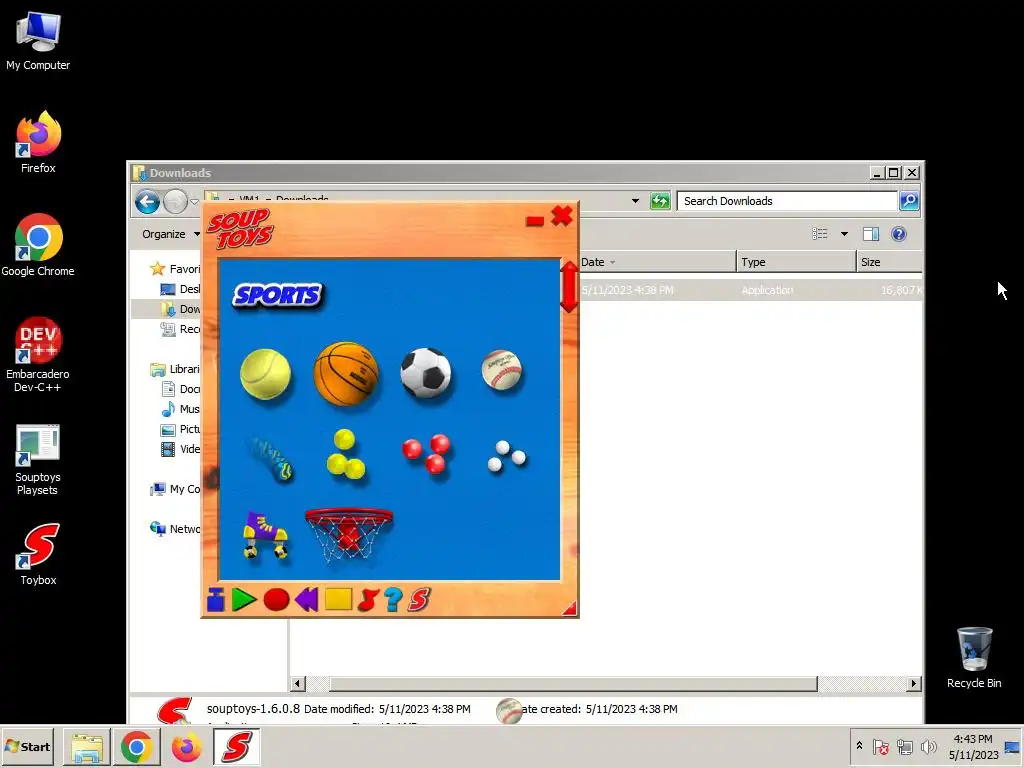Click the green play triangle
This screenshot has width=1024, height=768.
pyautogui.click(x=244, y=600)
